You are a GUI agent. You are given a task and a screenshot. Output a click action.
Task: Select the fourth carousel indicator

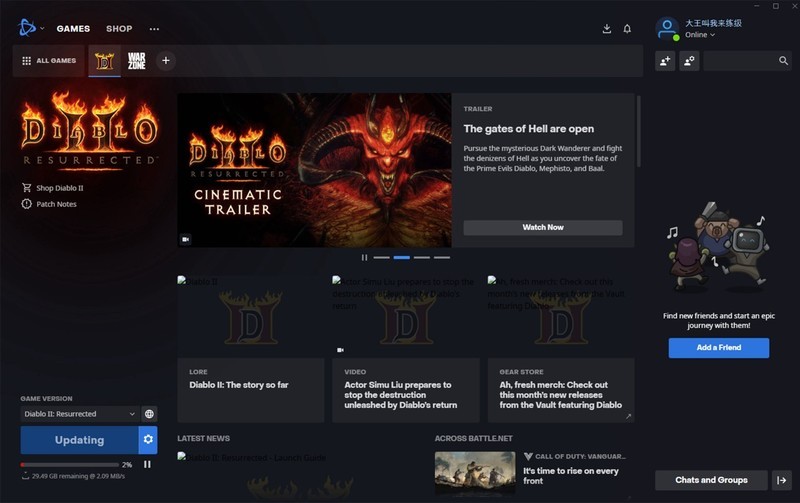(x=442, y=258)
